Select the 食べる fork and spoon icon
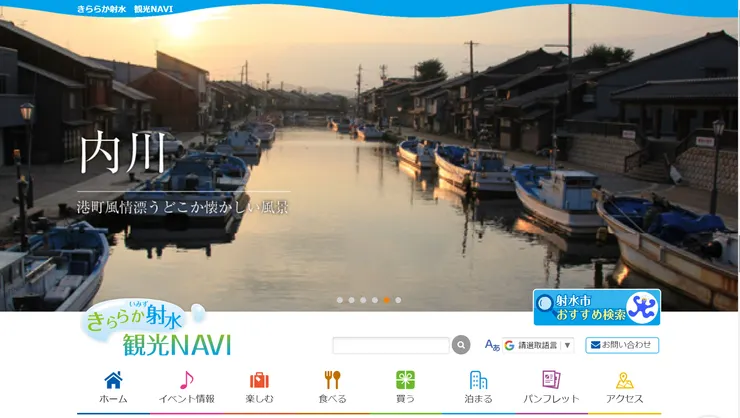The width and height of the screenshot is (740, 418). pyautogui.click(x=332, y=380)
